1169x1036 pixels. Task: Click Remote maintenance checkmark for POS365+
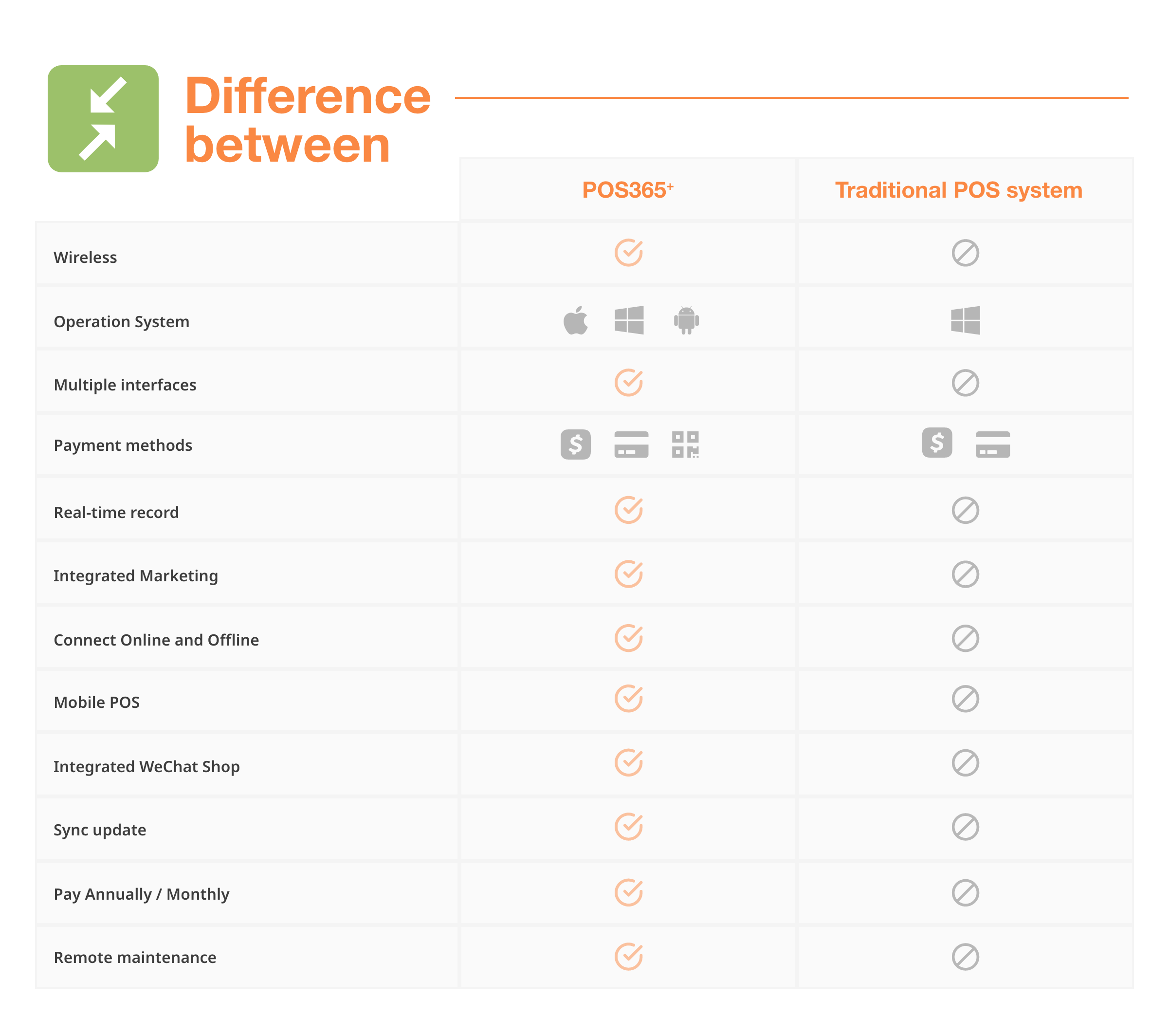(x=628, y=957)
